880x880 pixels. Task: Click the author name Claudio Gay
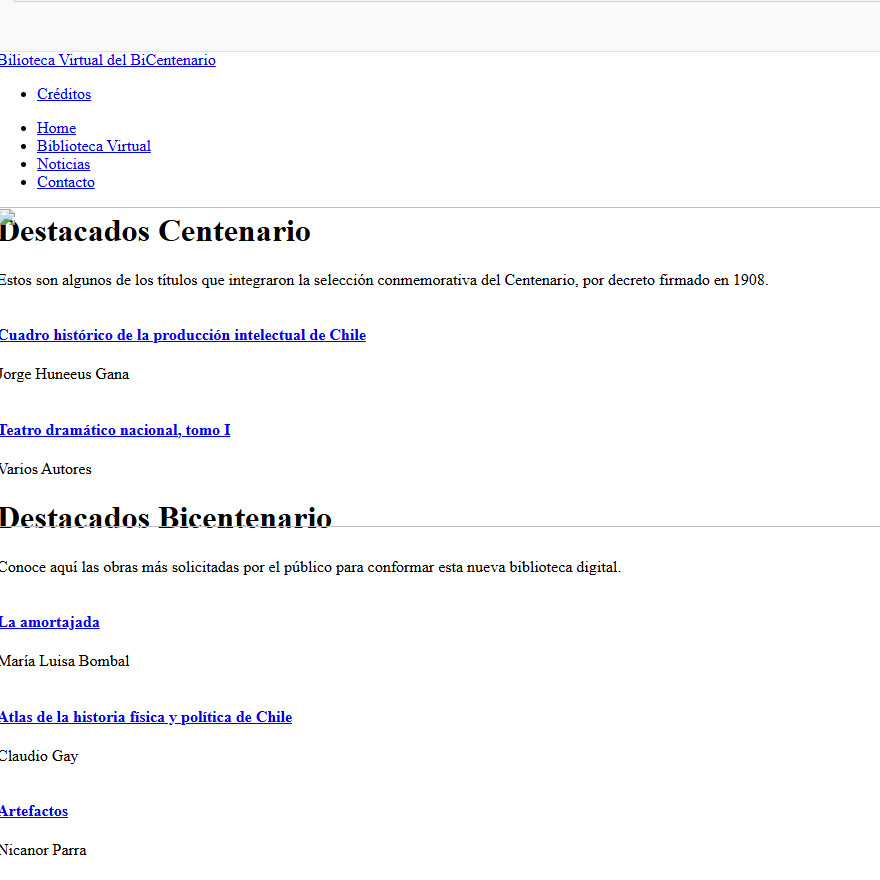pyautogui.click(x=39, y=756)
